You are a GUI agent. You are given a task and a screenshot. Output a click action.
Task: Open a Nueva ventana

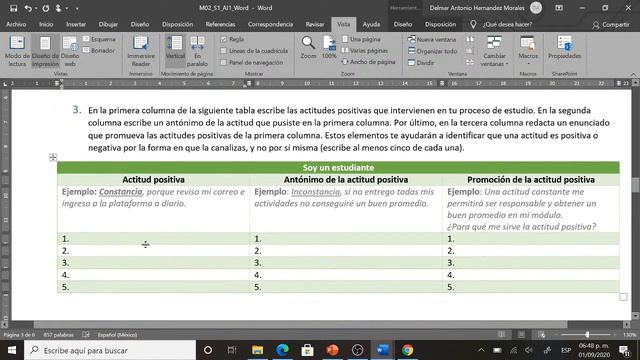[x=432, y=40]
